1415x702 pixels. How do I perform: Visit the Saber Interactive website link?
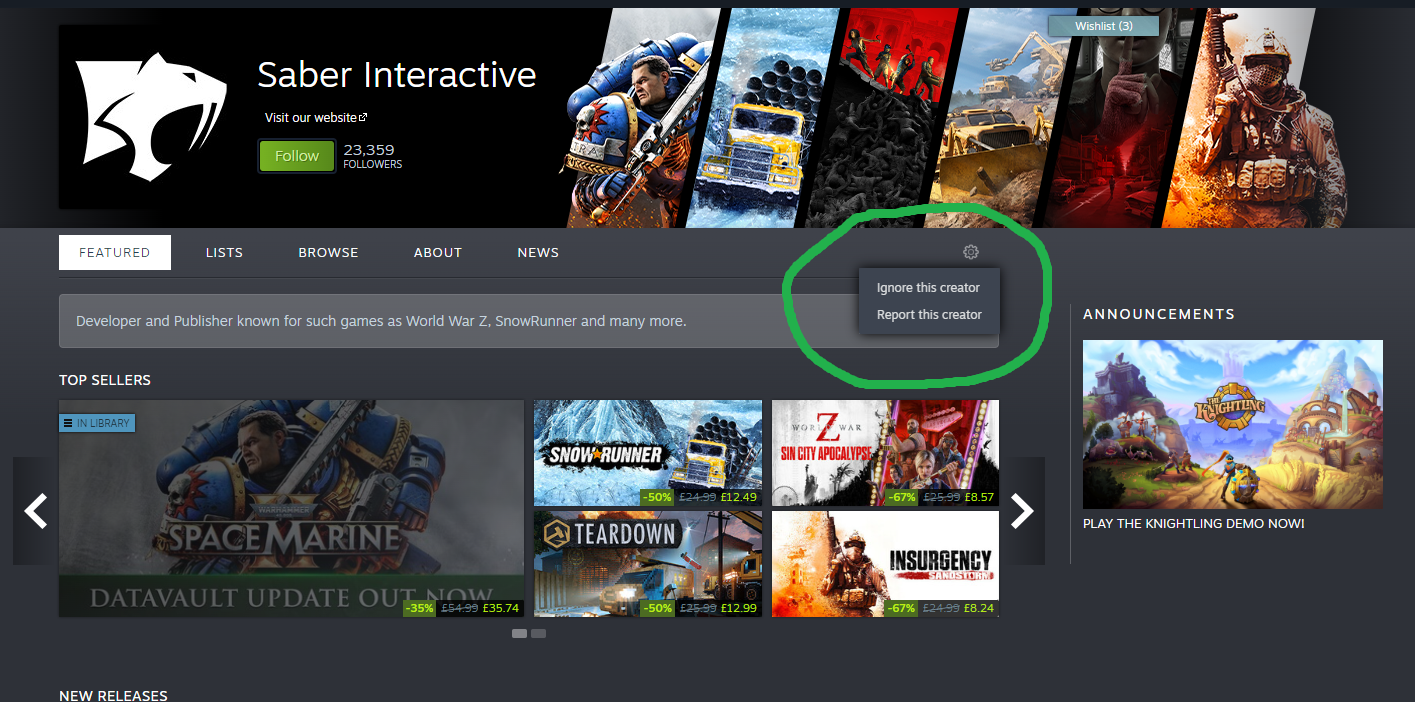click(316, 117)
